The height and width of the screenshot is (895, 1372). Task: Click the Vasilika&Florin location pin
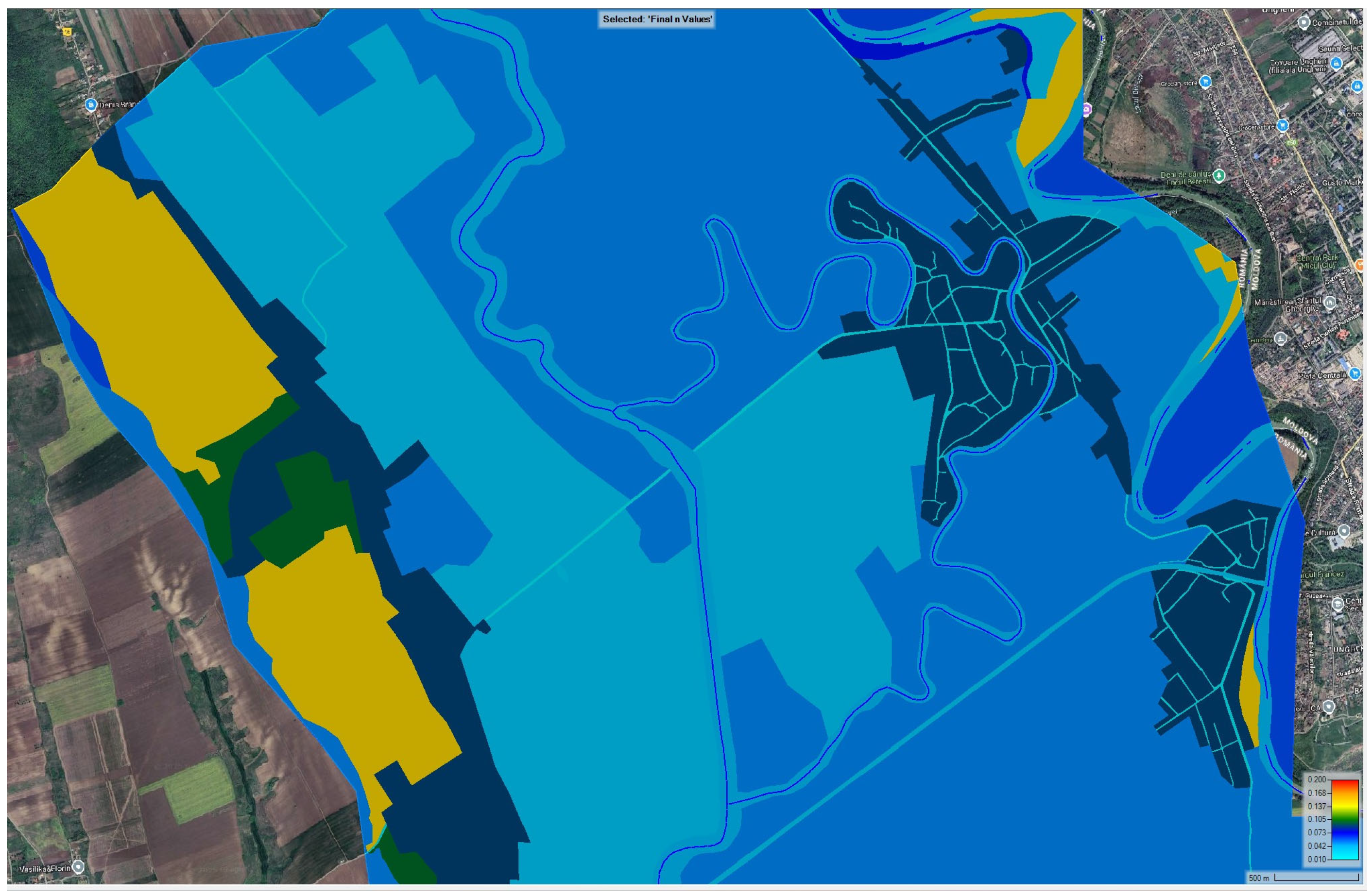(79, 866)
